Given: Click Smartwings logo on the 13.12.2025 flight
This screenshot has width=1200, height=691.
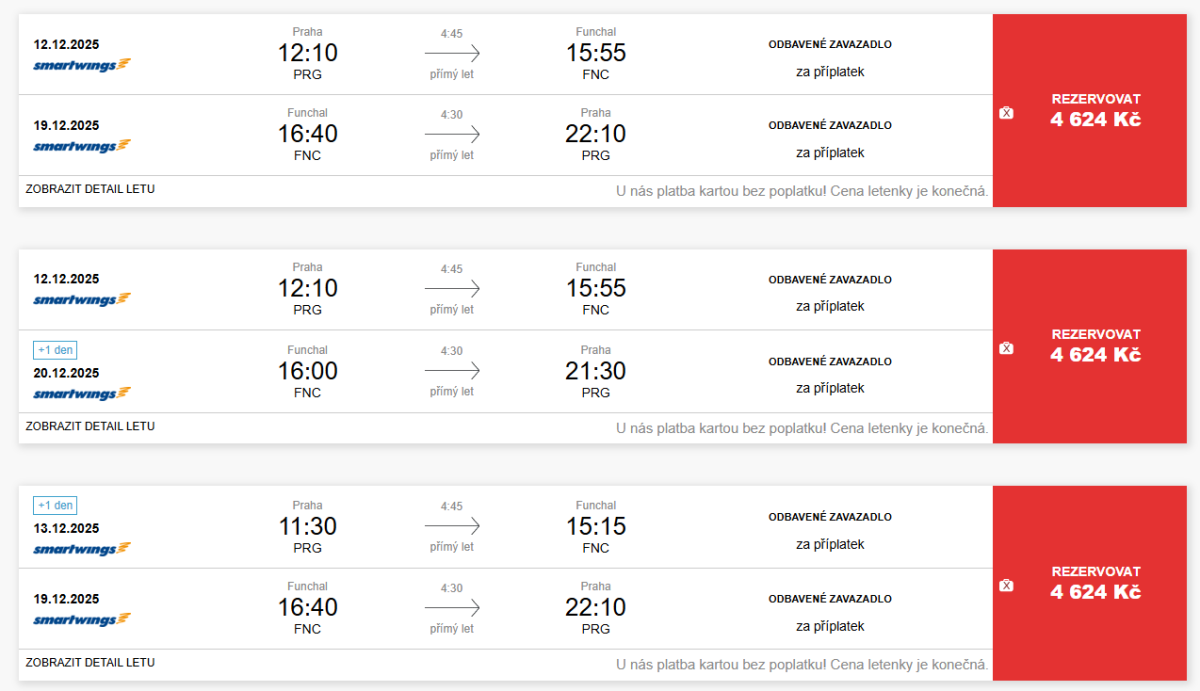Looking at the screenshot, I should (x=82, y=549).
